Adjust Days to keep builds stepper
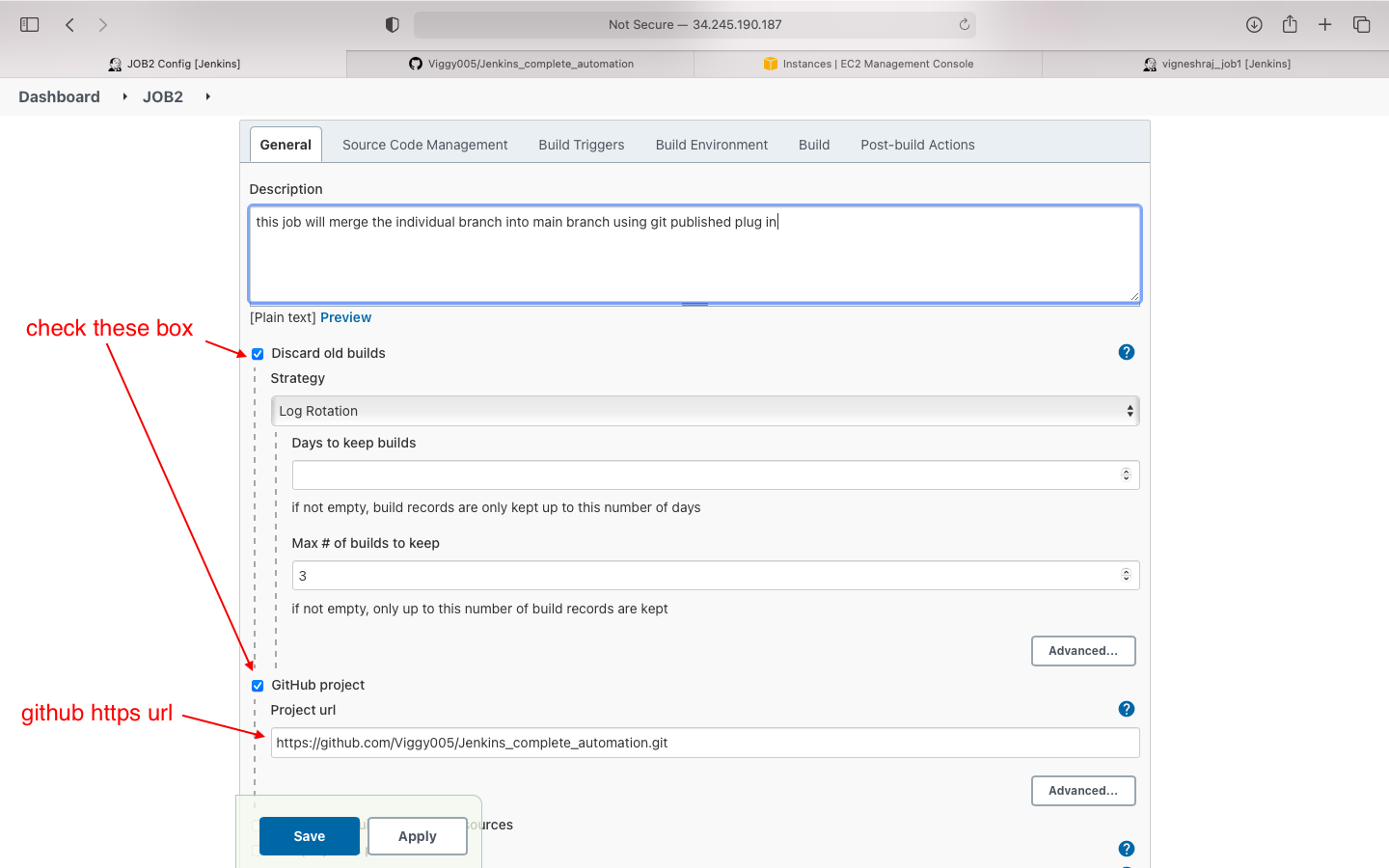This screenshot has height=868, width=1389. pos(1126,475)
